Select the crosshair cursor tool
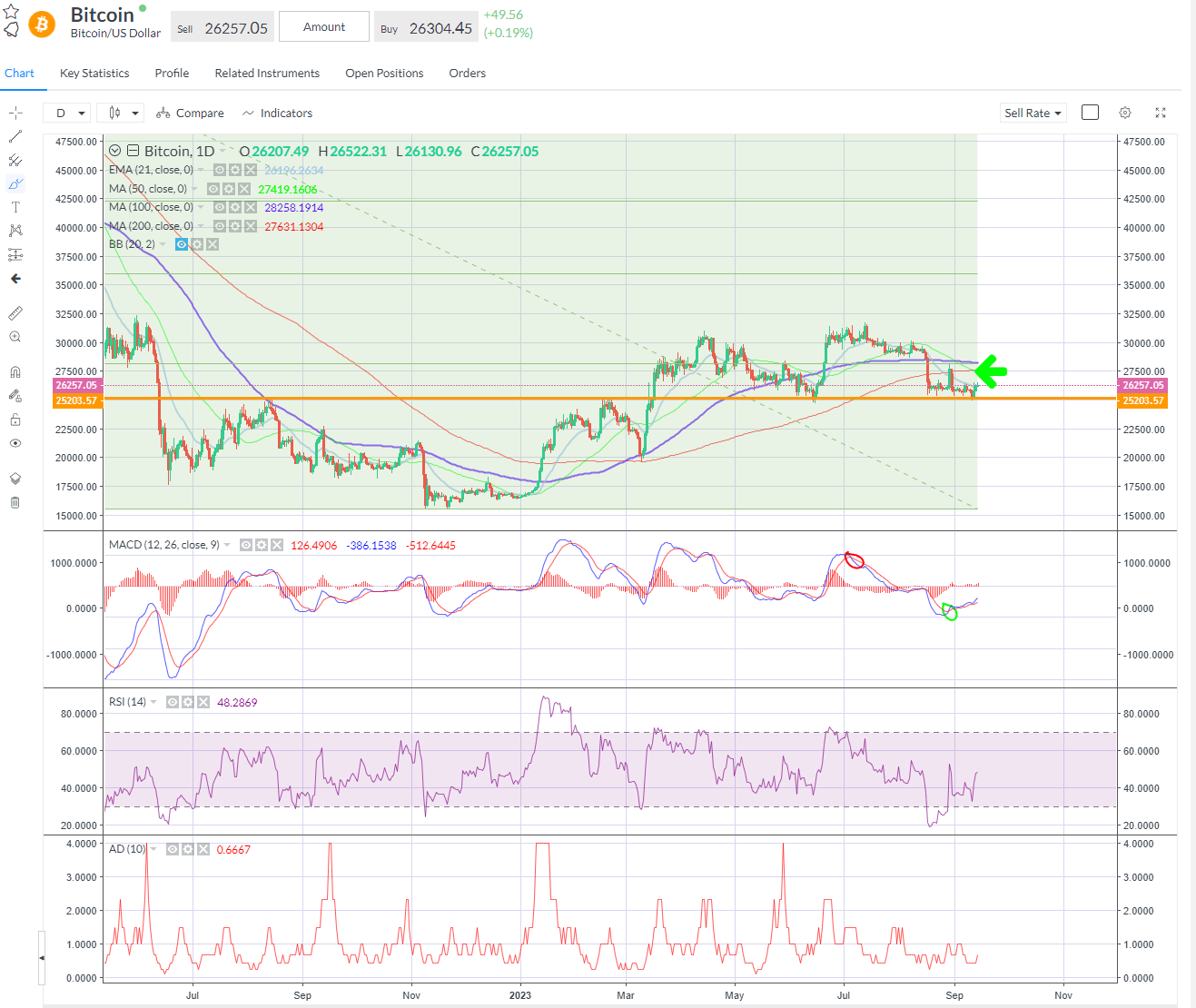This screenshot has width=1196, height=1008. tap(15, 113)
